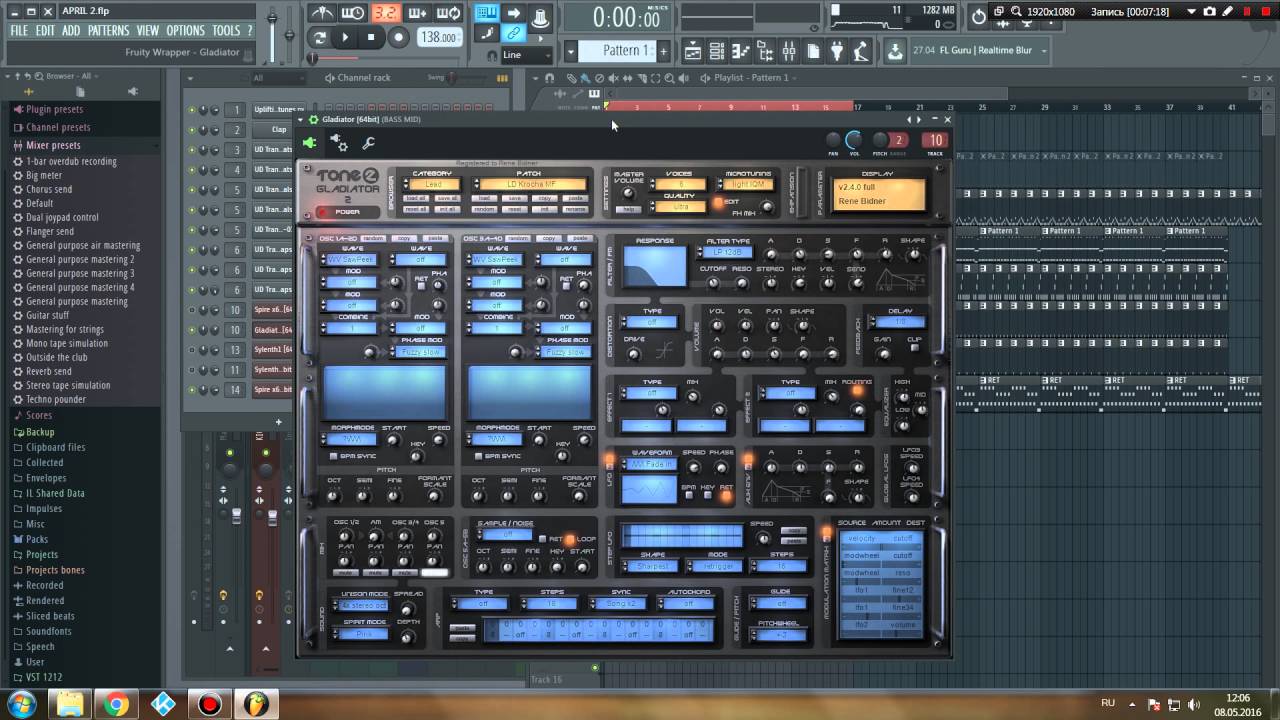1280x720 pixels.
Task: Expand the Backup folder in browser
Action: pos(40,432)
